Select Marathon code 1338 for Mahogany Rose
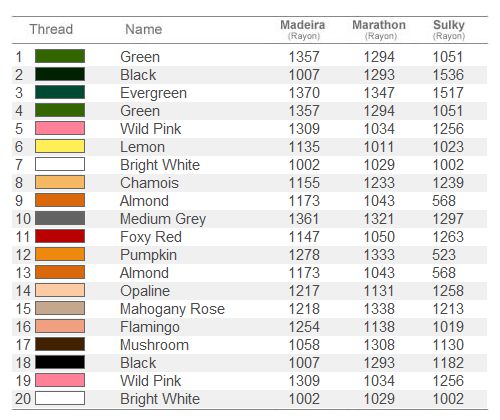Viewport: 500px width, 420px height. coord(379,309)
